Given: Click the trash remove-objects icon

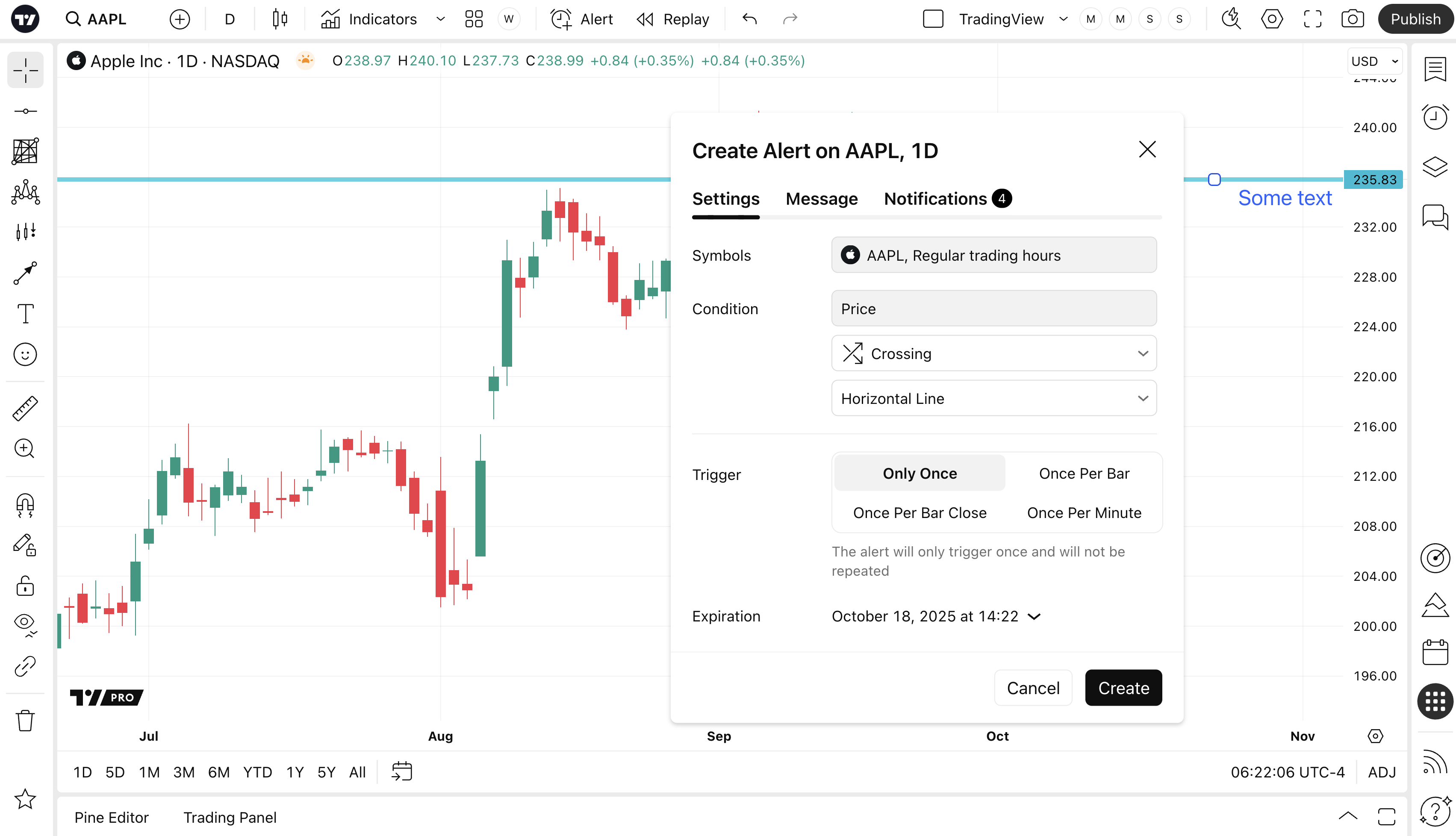Looking at the screenshot, I should pyautogui.click(x=25, y=720).
